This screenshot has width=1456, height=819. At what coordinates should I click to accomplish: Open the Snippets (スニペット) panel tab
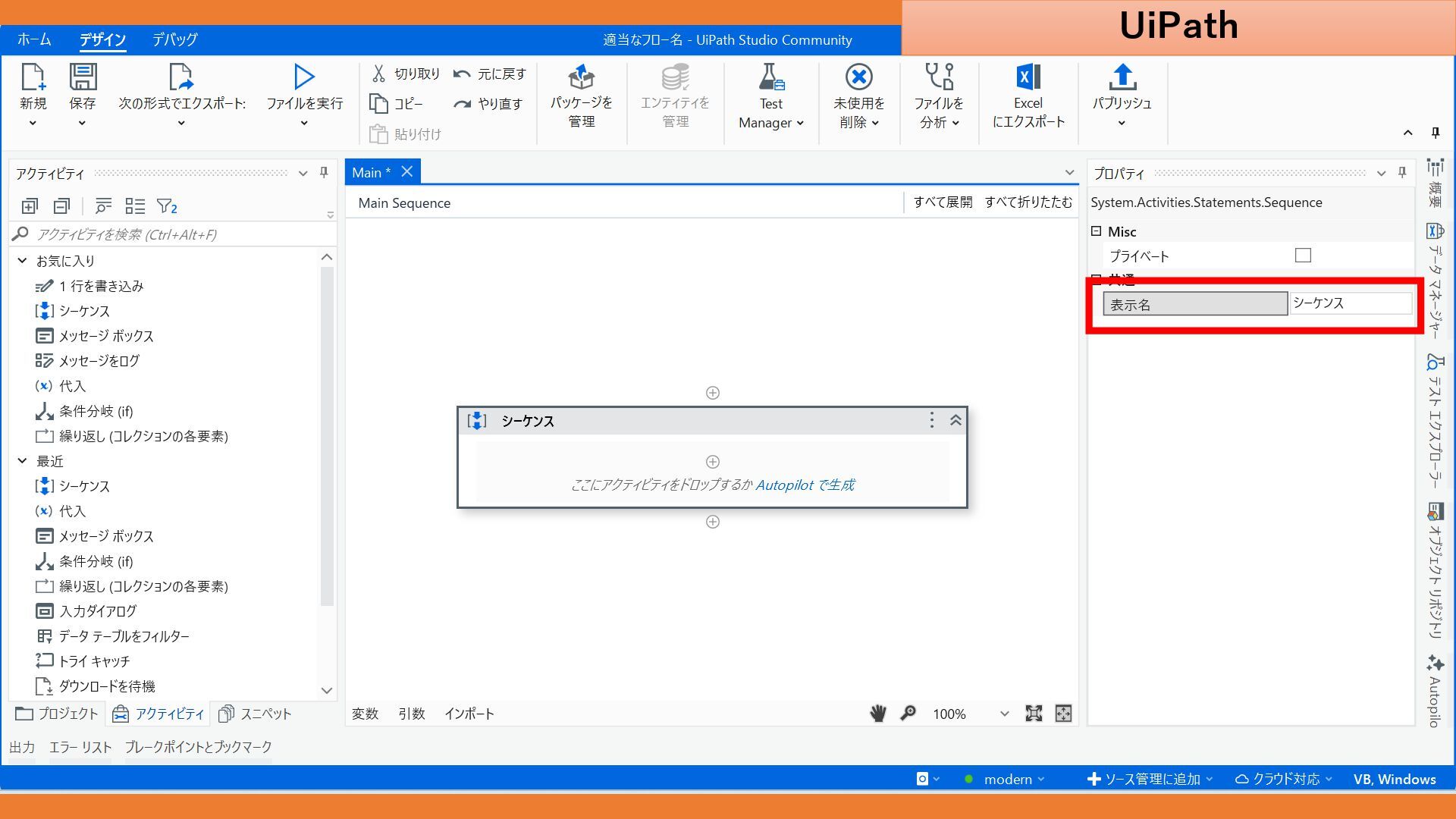click(256, 714)
